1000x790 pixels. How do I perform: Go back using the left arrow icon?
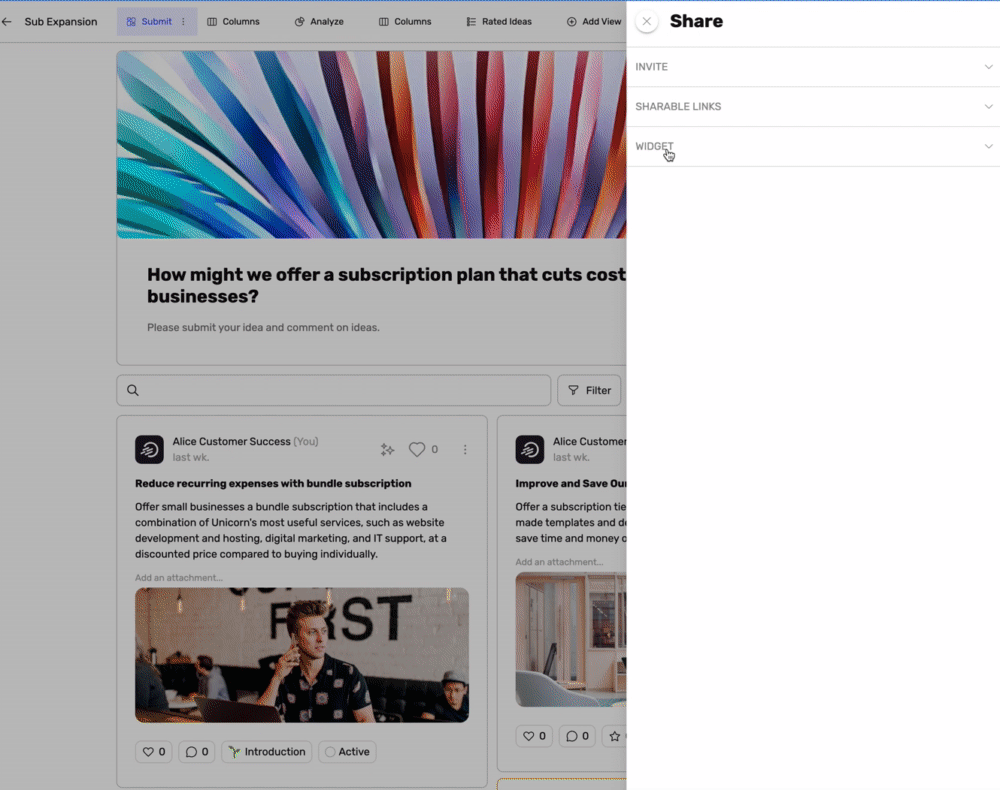[7, 22]
